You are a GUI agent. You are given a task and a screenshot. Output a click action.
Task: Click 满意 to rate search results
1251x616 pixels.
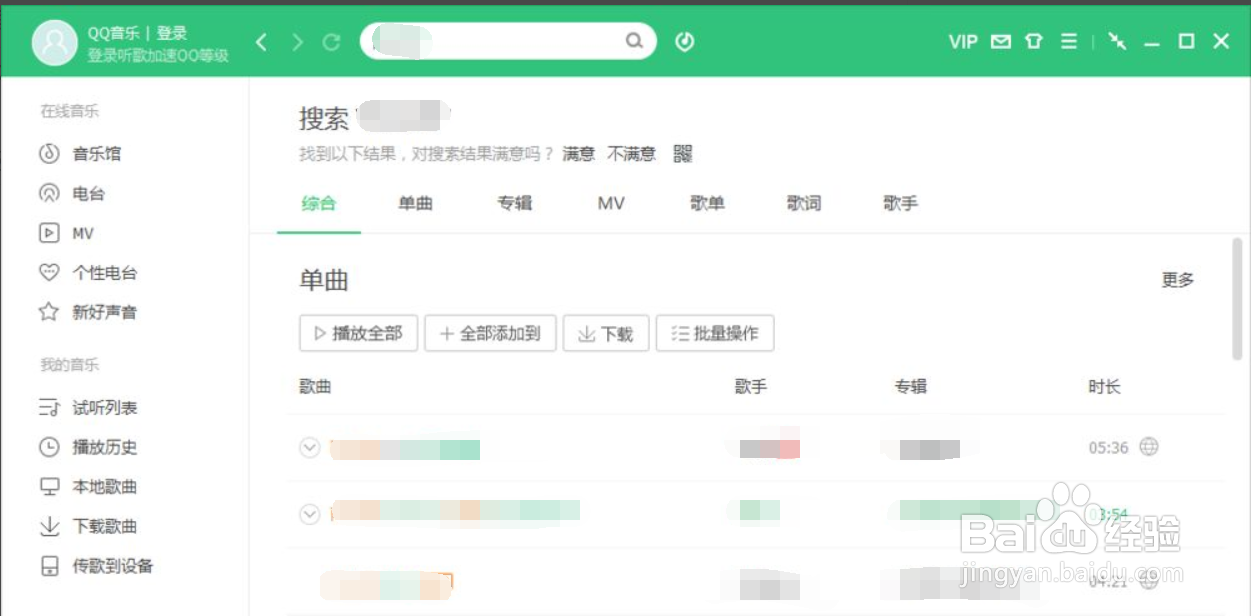578,153
